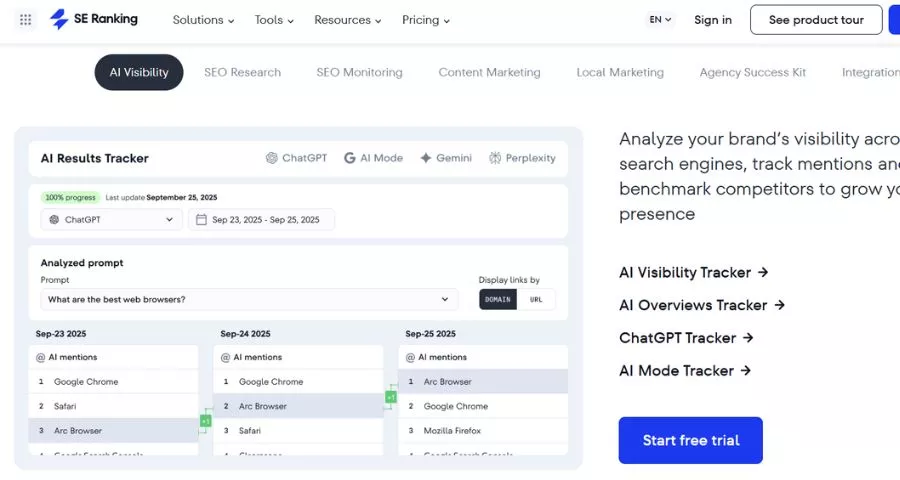Switch to the SEO Monitoring tab
The image size is (900, 480).
coord(359,72)
